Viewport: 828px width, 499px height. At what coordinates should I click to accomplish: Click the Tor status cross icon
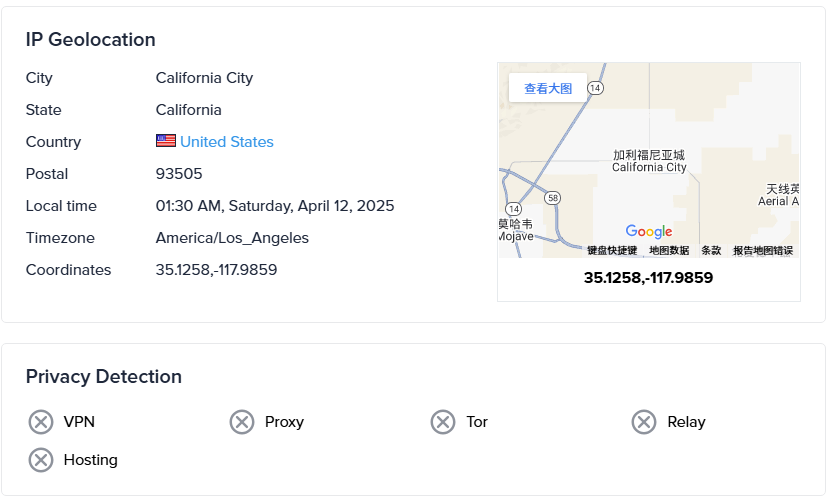coord(443,422)
